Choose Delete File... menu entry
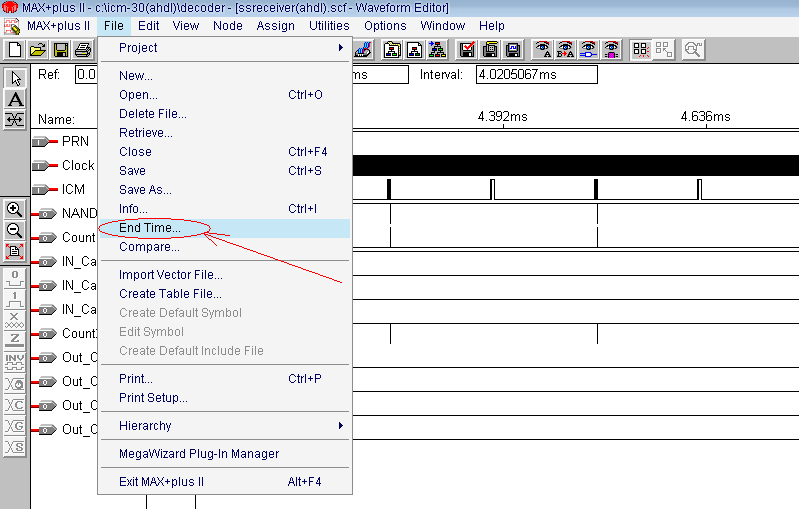This screenshot has height=509, width=799. (x=225, y=114)
